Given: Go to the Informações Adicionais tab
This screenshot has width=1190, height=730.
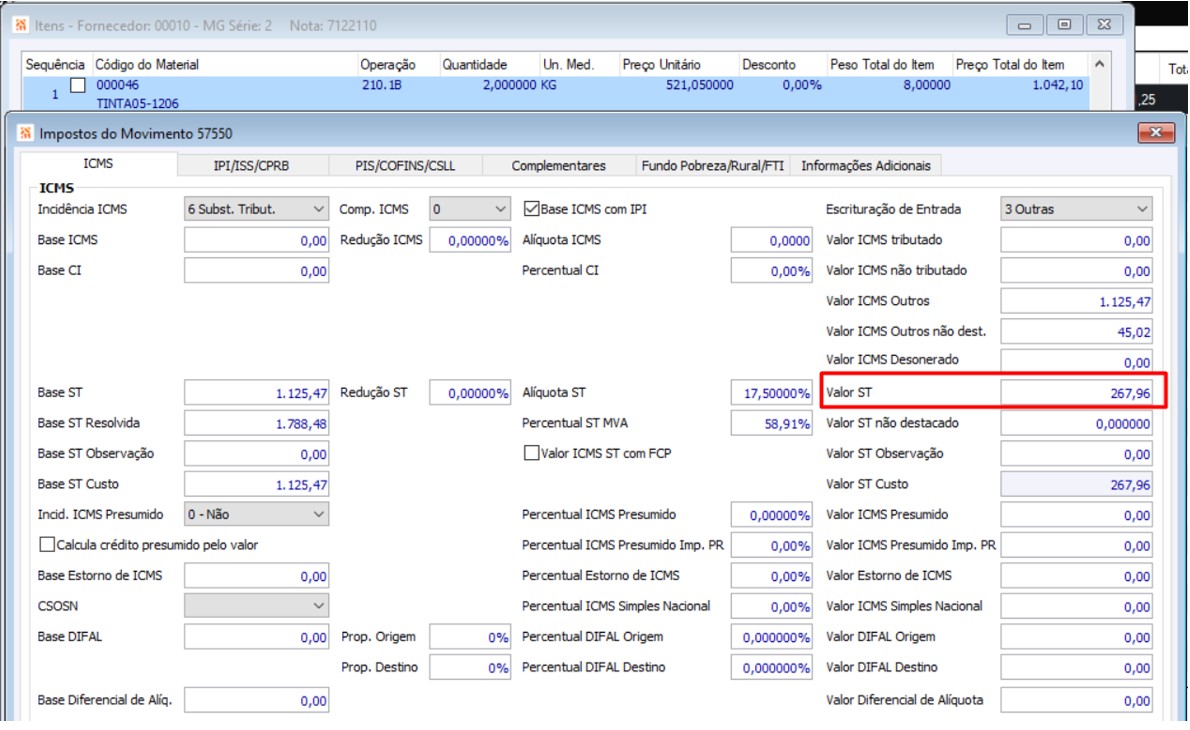Looking at the screenshot, I should [x=866, y=165].
